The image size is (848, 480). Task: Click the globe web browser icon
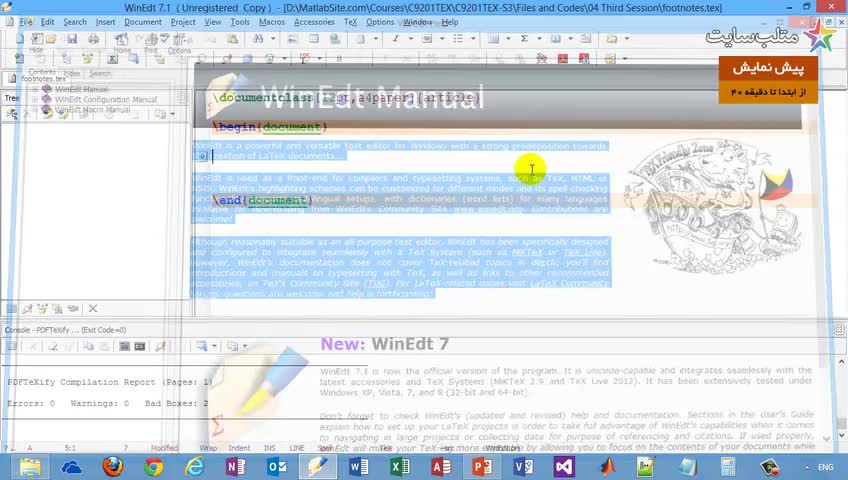pos(335,39)
